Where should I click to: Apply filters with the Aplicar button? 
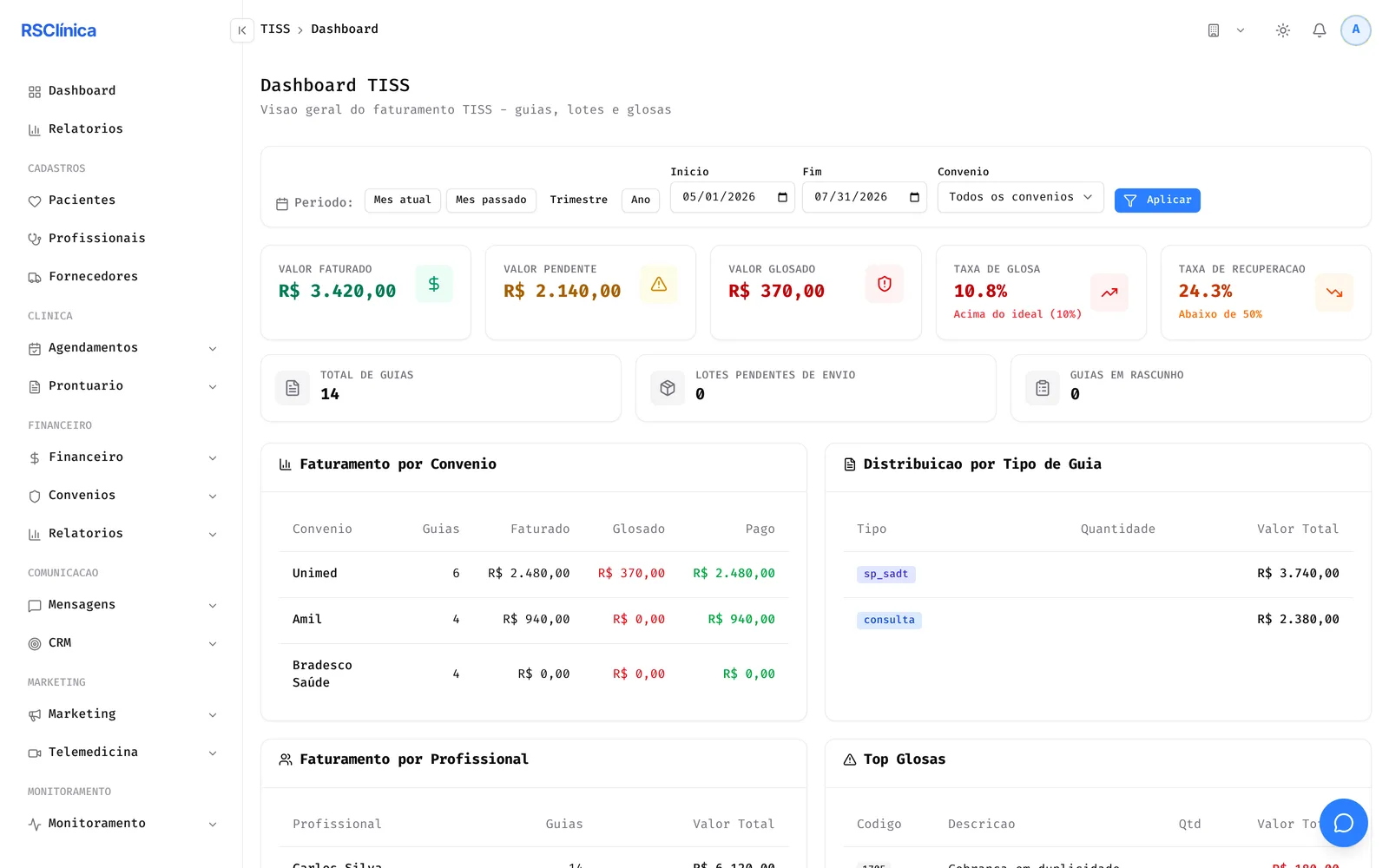(x=1157, y=201)
